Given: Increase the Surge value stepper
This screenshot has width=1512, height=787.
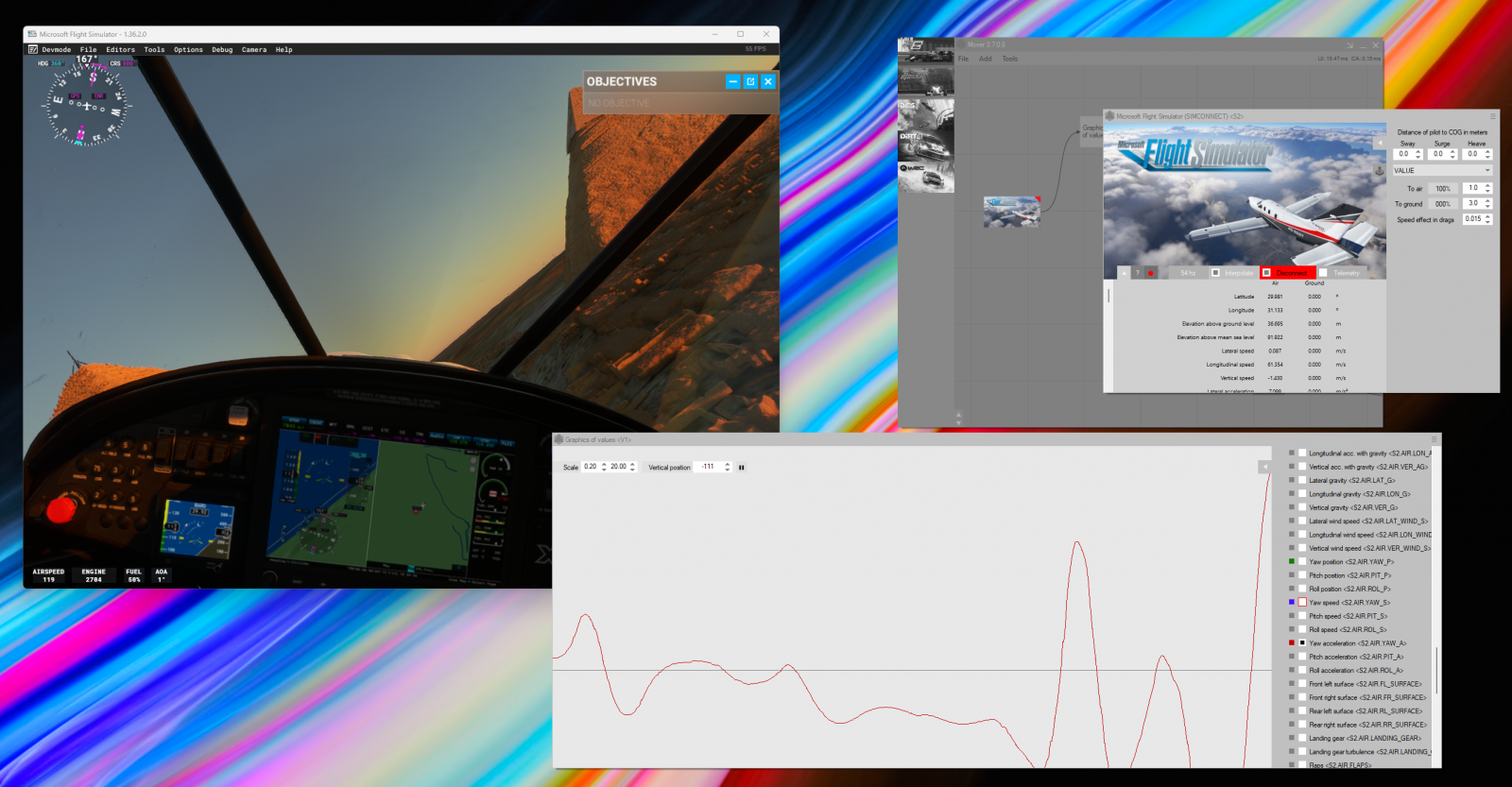Looking at the screenshot, I should tap(1453, 151).
